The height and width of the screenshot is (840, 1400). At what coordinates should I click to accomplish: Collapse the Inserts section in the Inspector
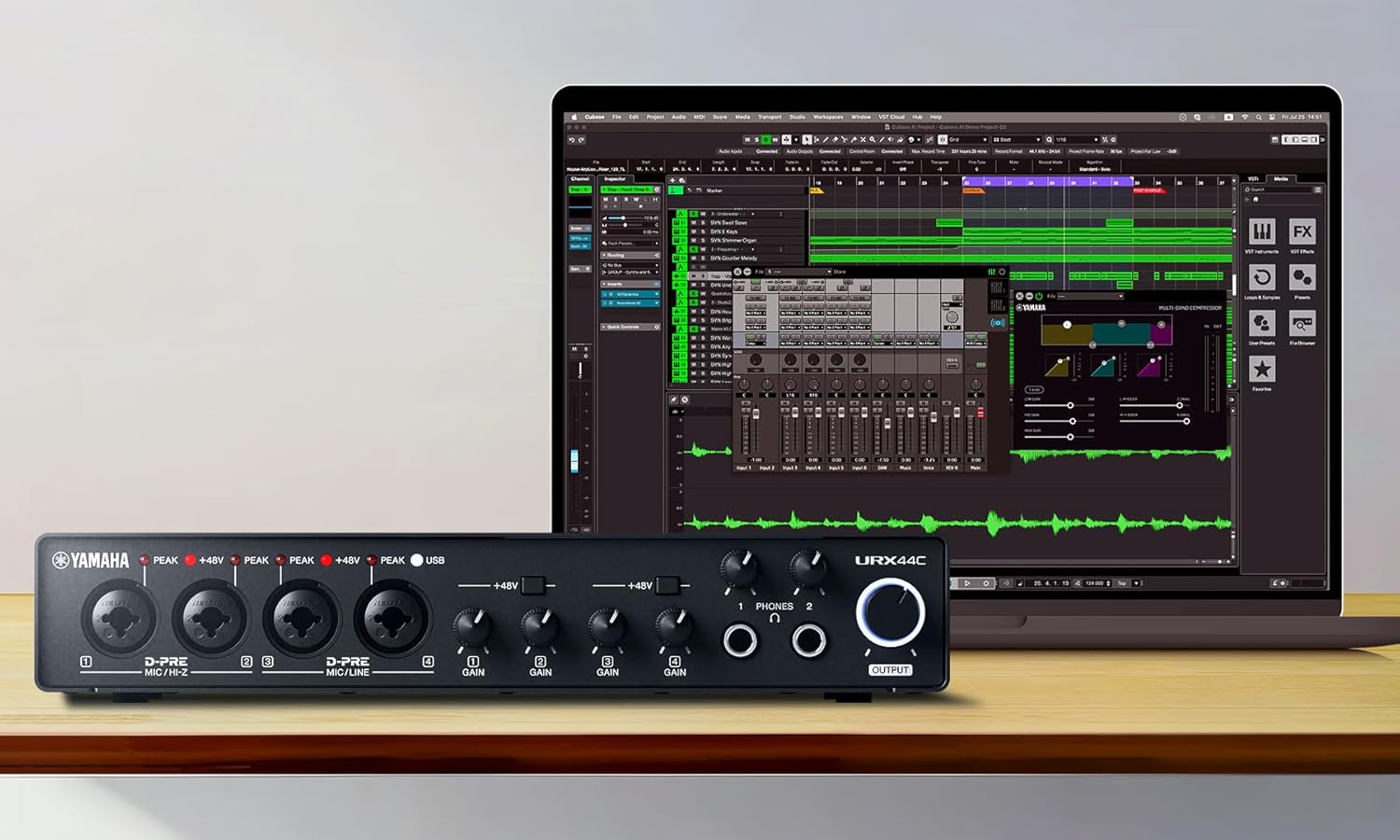tap(604, 284)
